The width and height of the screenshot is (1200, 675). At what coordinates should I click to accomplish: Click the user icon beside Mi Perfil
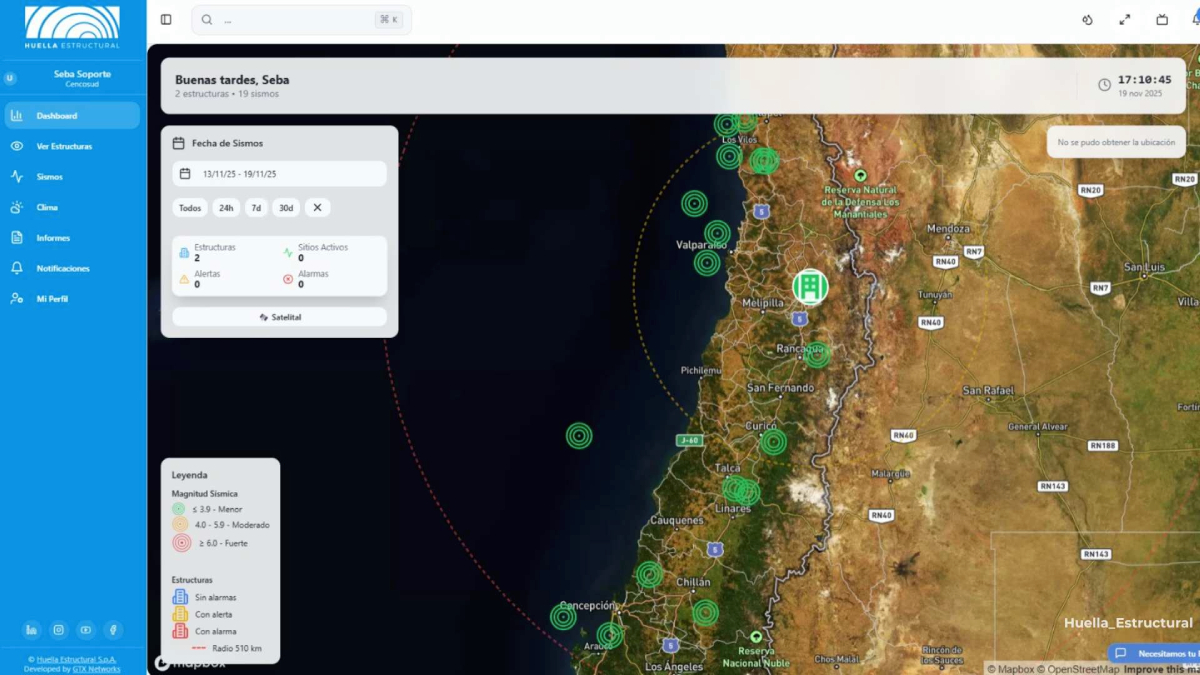click(17, 299)
